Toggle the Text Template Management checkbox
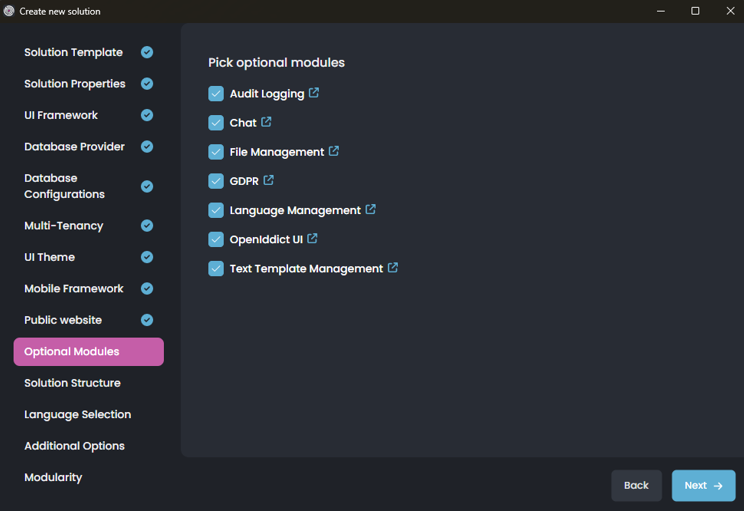744x511 pixels. point(216,269)
